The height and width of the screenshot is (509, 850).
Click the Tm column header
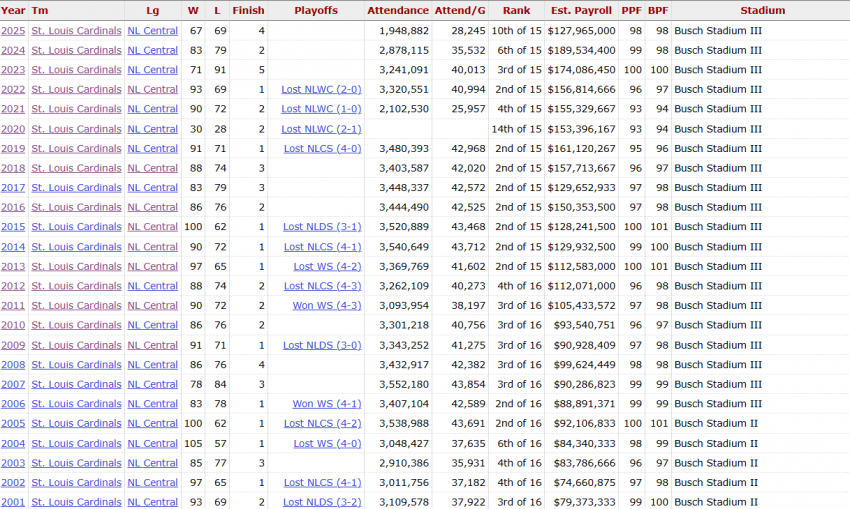[40, 10]
